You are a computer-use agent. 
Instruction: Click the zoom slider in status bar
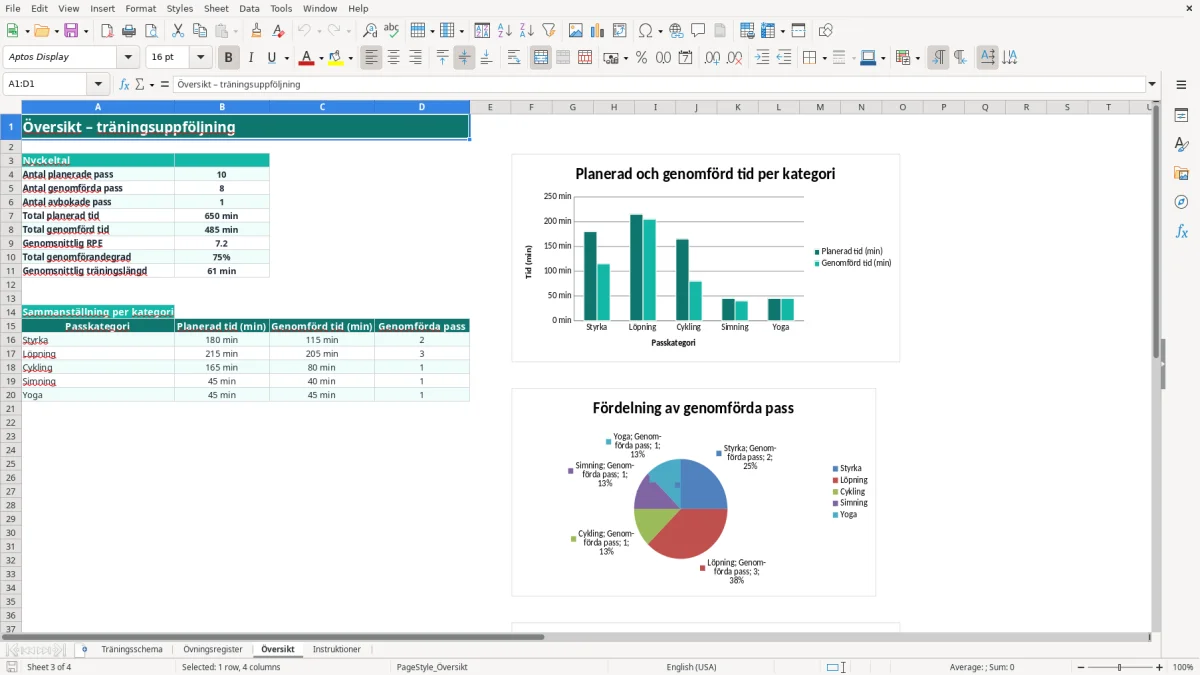[1120, 667]
